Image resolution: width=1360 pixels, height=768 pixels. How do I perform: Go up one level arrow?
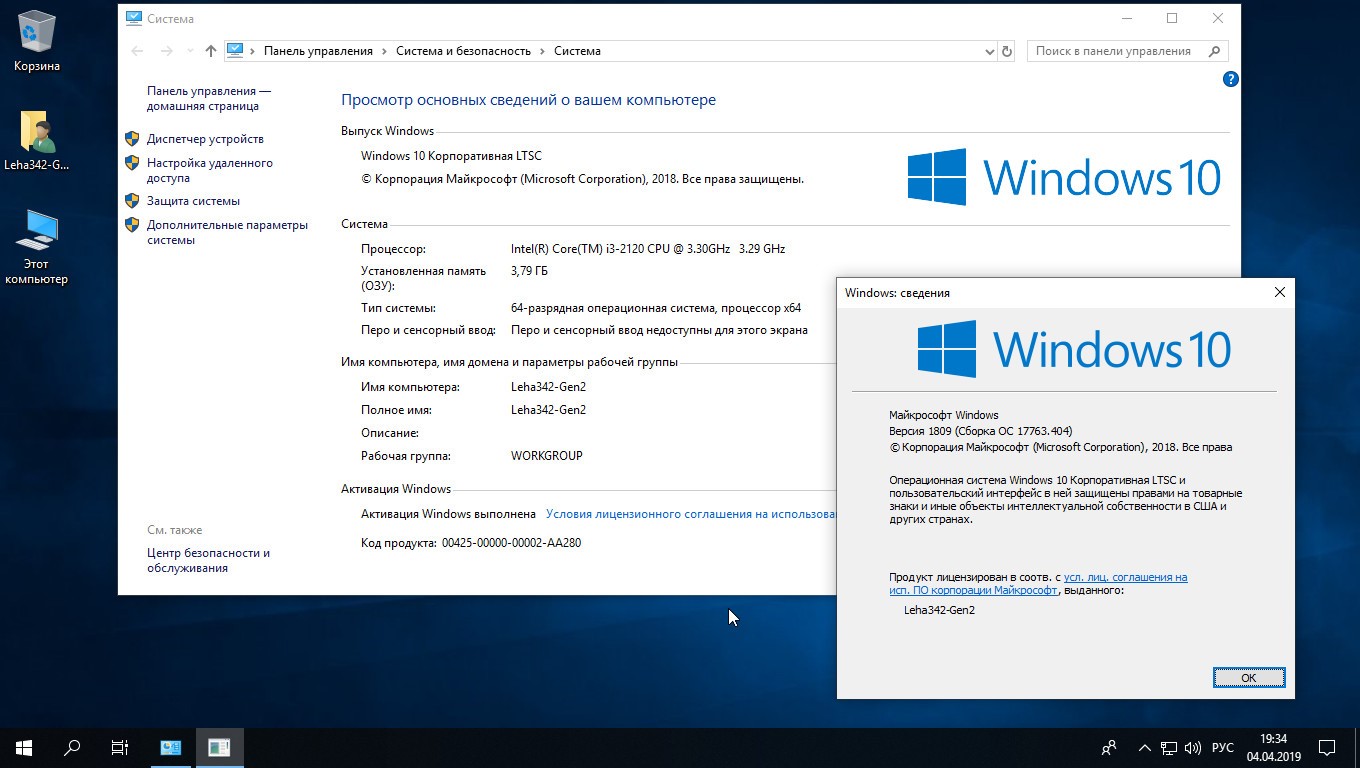[210, 51]
